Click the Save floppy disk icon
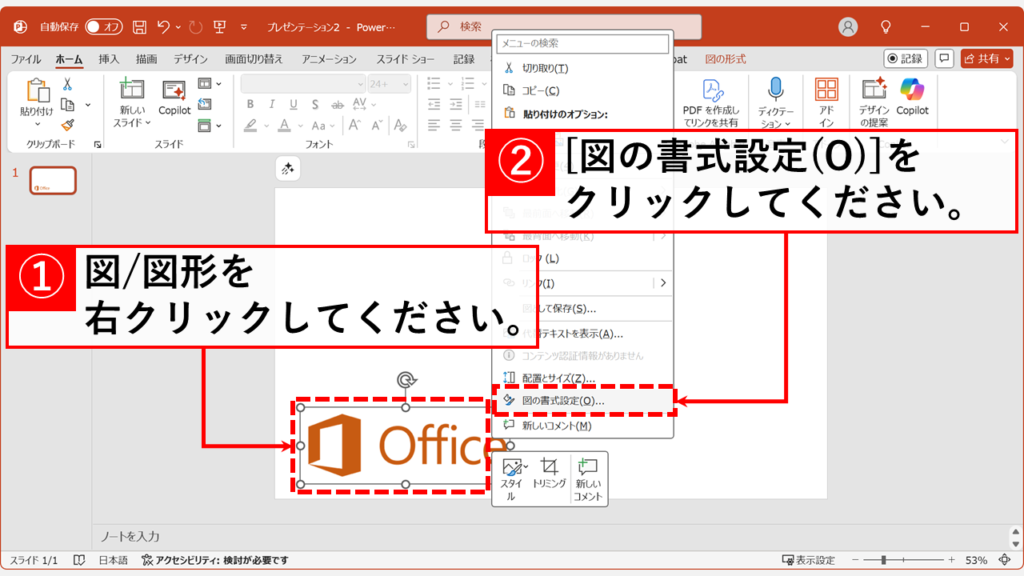1024x576 pixels. click(x=139, y=27)
